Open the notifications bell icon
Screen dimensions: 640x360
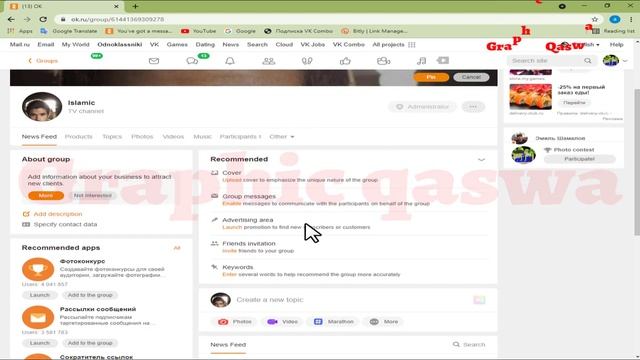[x=230, y=61]
